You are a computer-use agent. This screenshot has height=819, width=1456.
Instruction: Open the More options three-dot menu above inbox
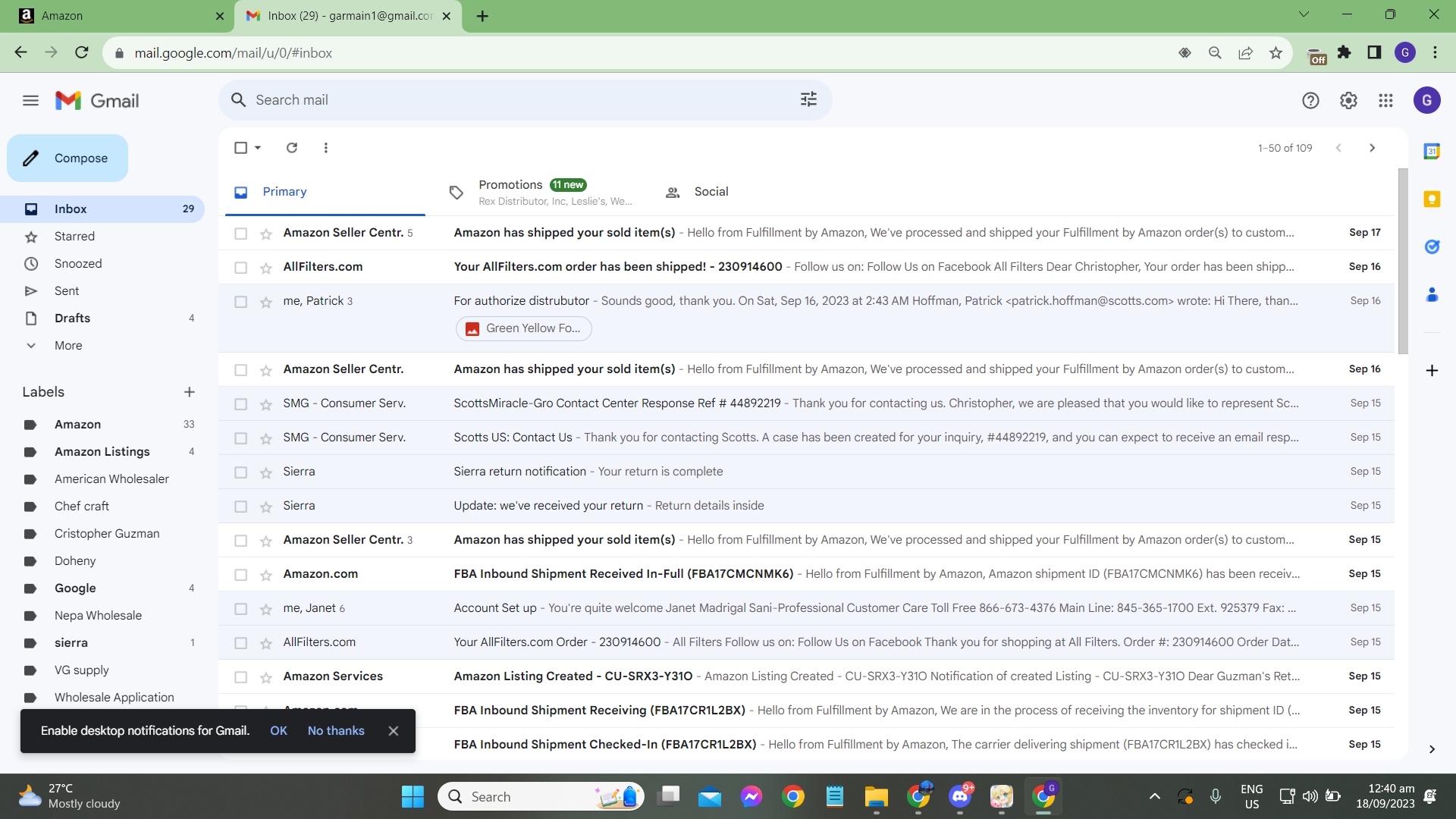(326, 148)
